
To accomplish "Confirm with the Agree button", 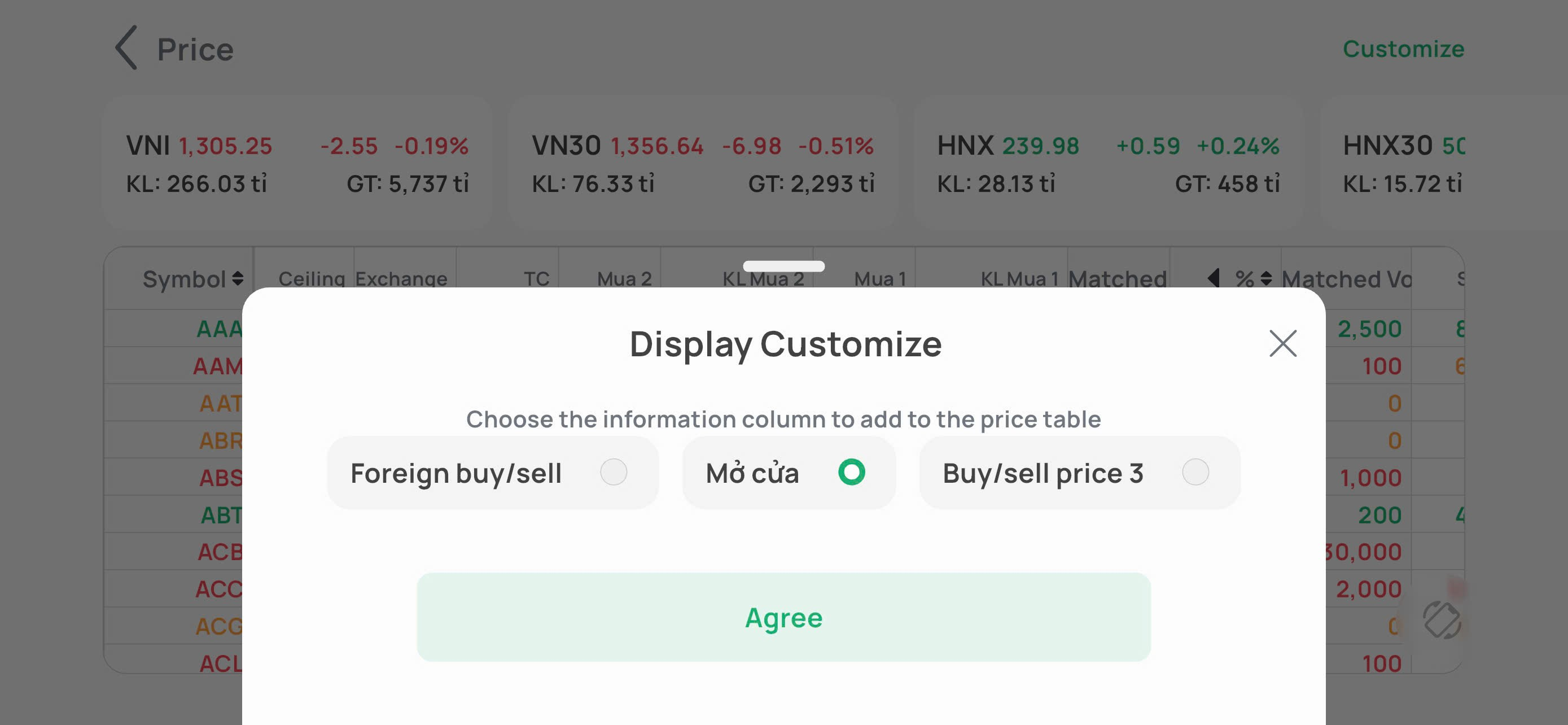I will click(783, 617).
